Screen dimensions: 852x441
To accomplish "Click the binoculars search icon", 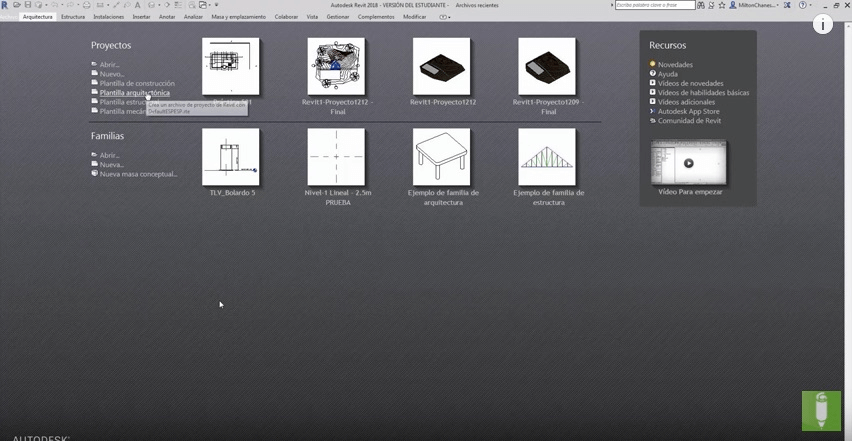I will tap(701, 5).
